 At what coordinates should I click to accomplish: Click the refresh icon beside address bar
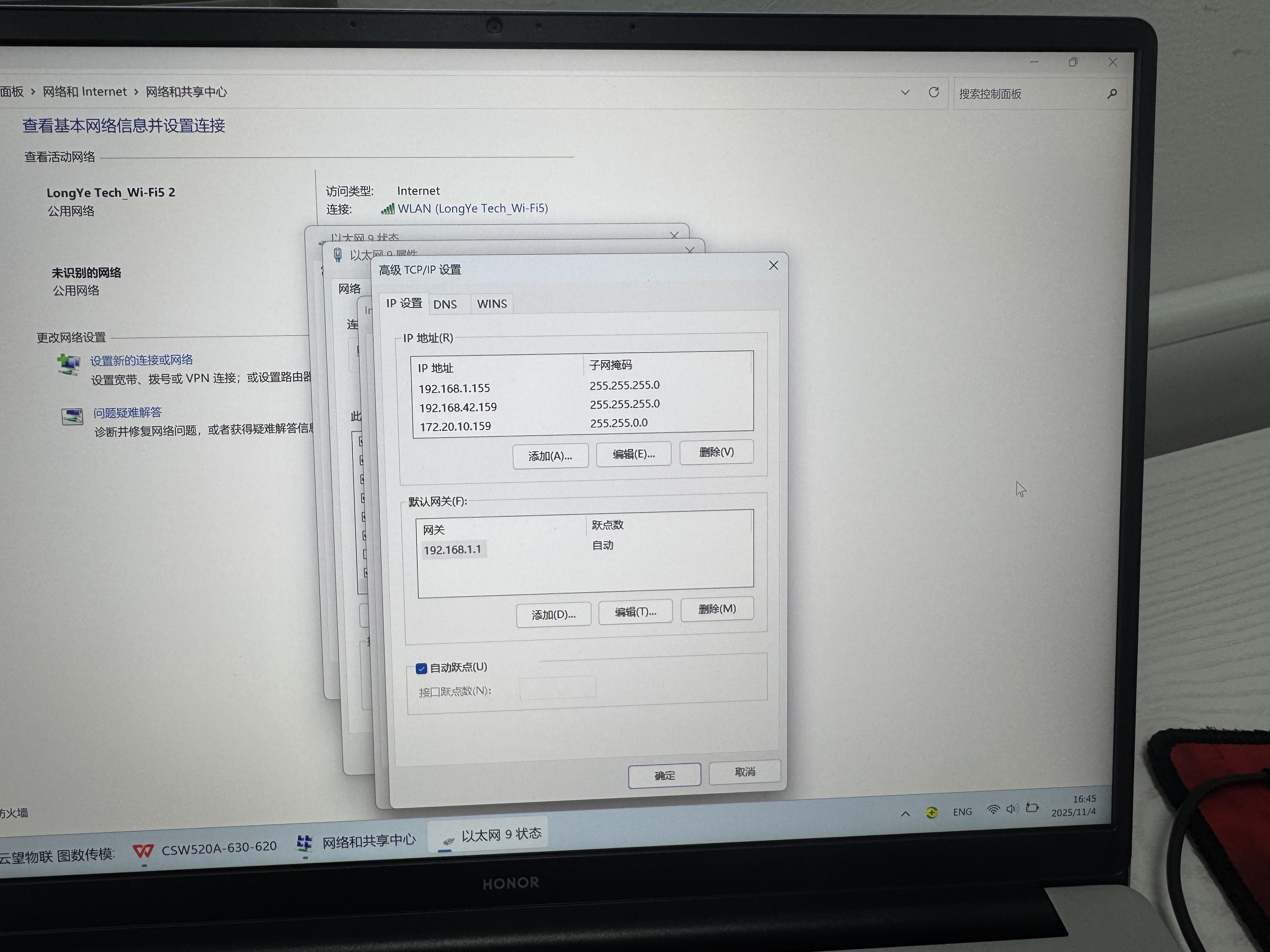coord(934,92)
